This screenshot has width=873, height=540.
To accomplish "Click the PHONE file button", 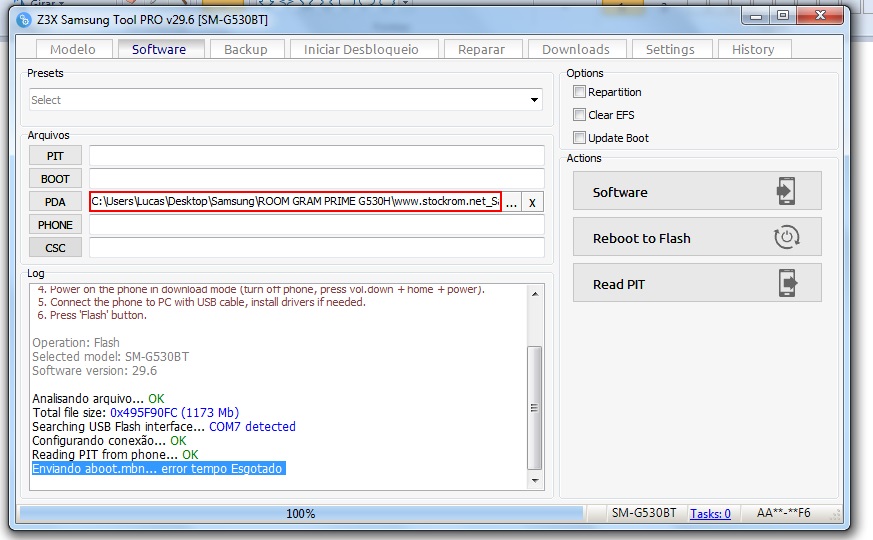I will pos(55,225).
